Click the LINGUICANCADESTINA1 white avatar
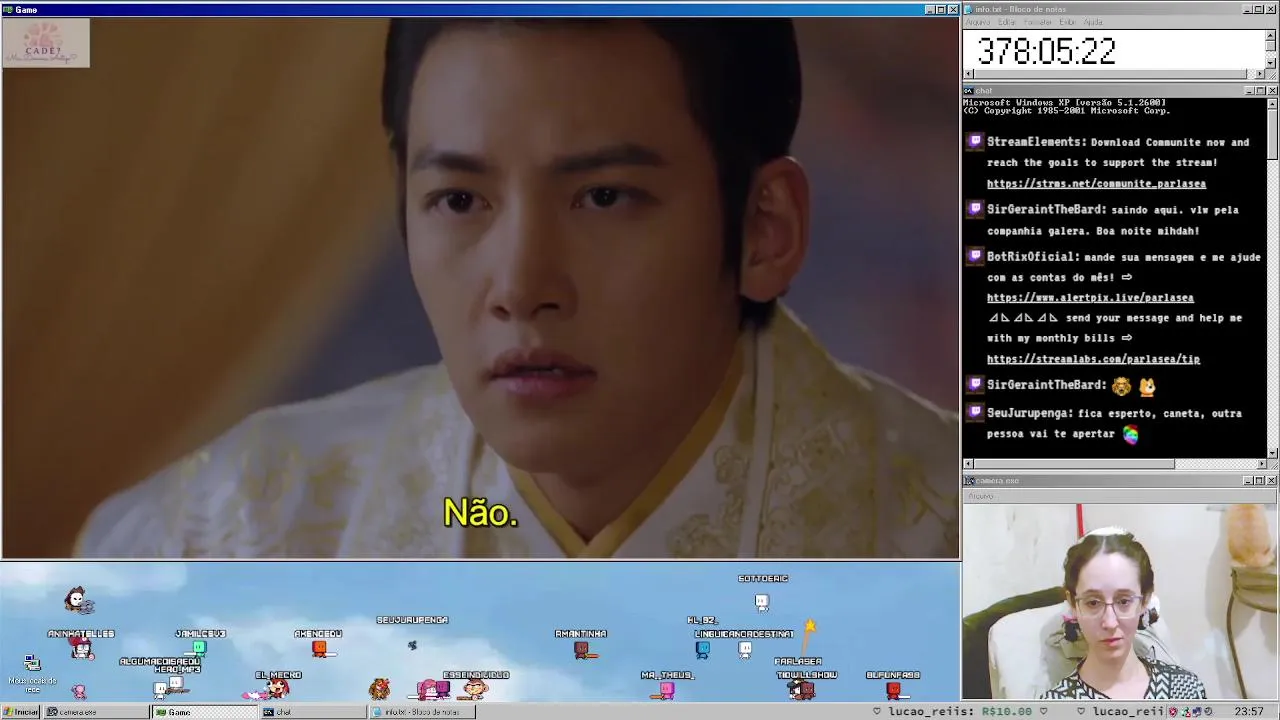Image resolution: width=1280 pixels, height=720 pixels. point(745,649)
